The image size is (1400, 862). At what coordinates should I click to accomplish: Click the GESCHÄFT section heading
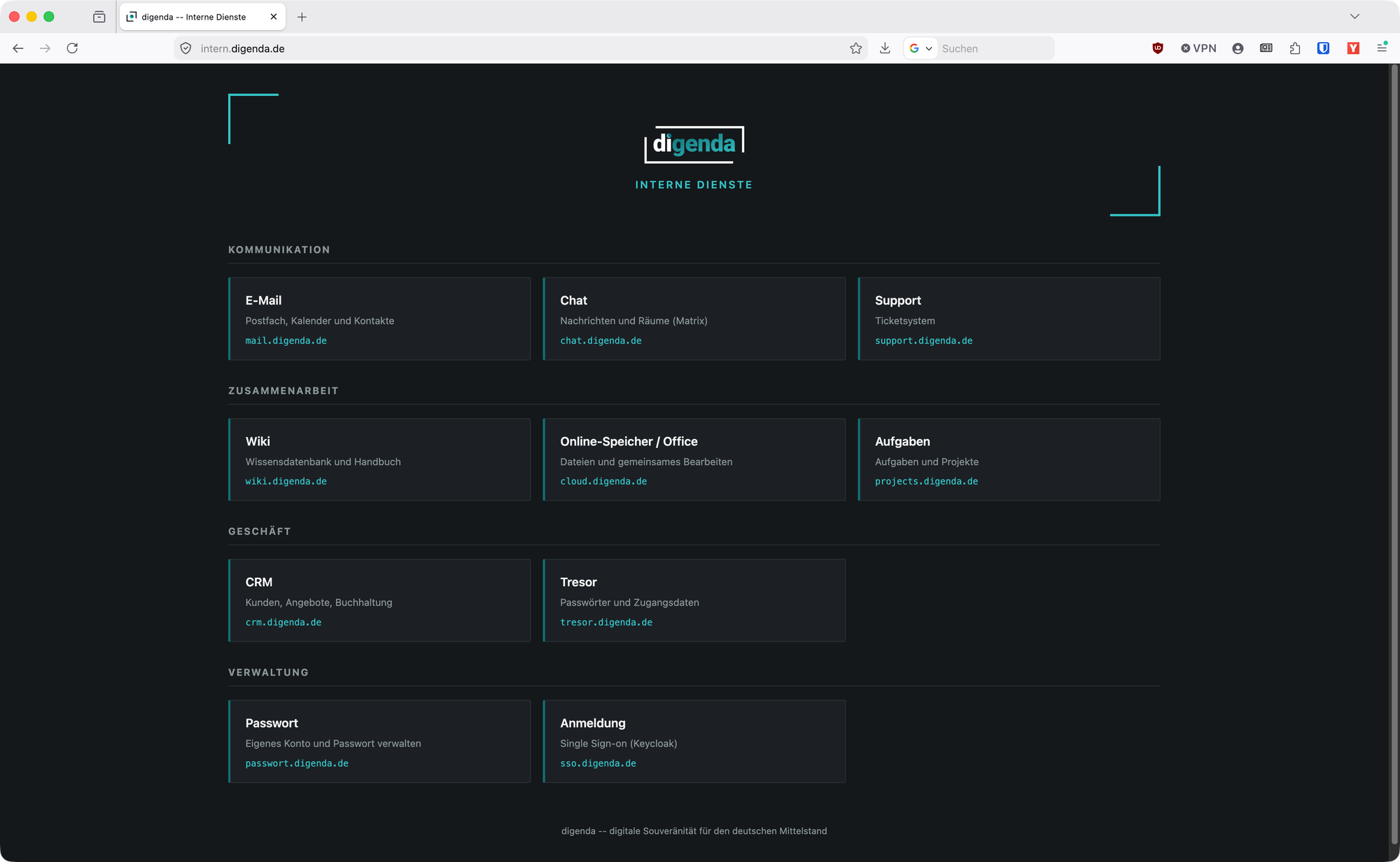coord(259,531)
